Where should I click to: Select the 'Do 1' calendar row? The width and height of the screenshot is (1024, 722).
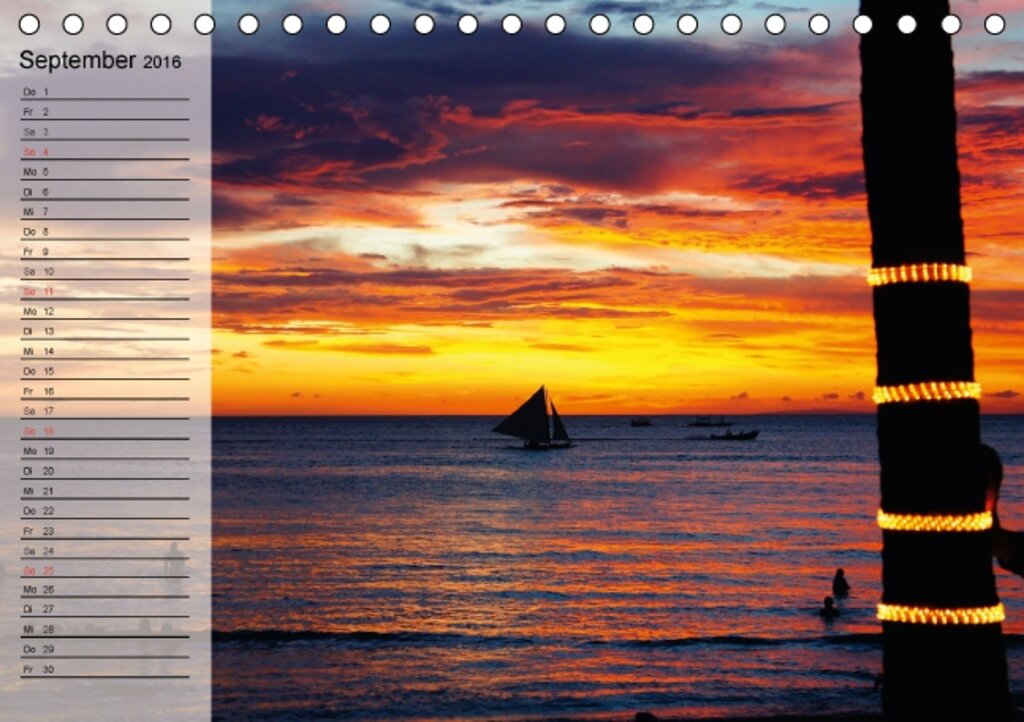tap(104, 92)
